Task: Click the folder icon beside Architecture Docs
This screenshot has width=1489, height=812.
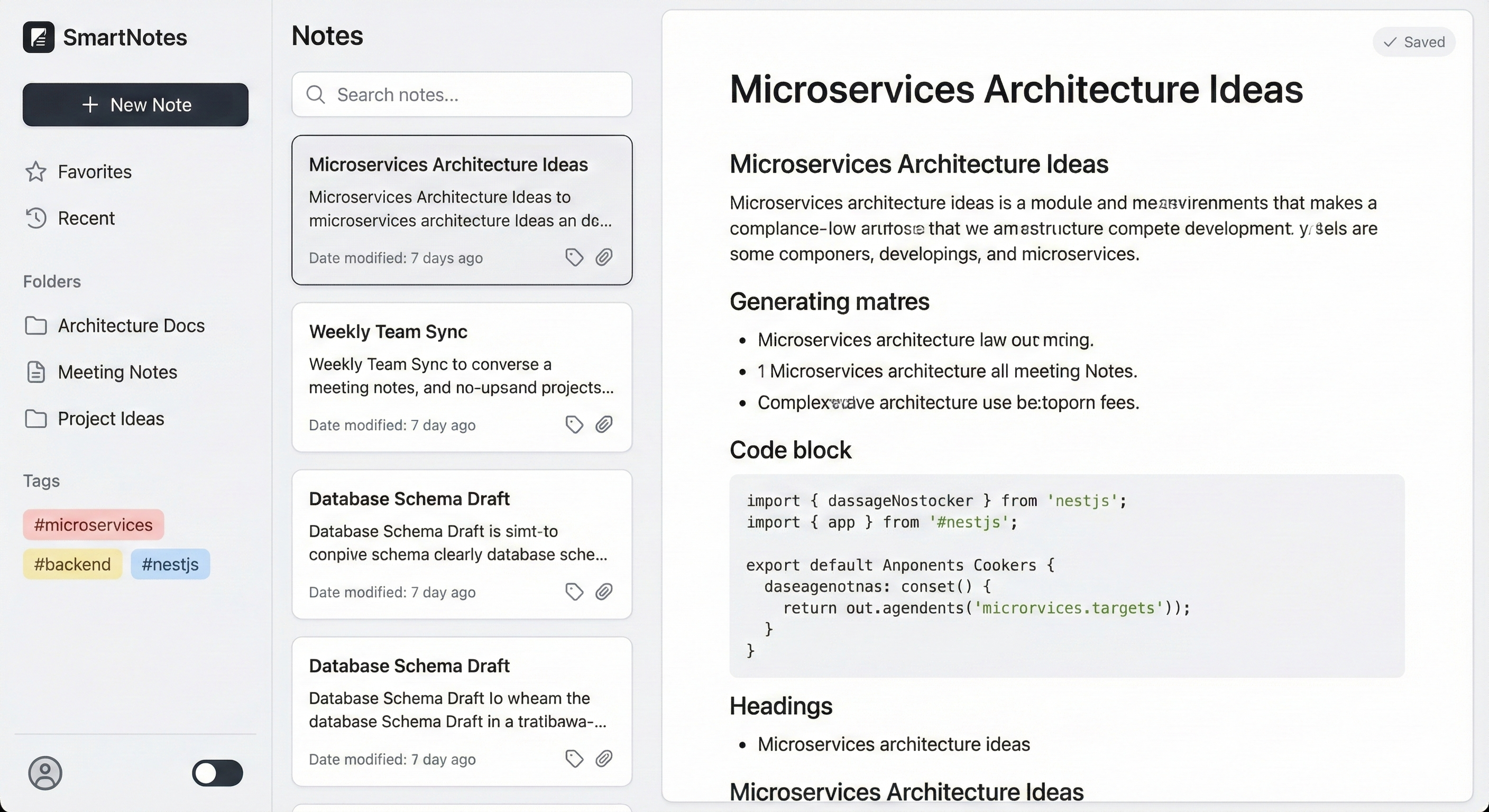Action: (36, 326)
